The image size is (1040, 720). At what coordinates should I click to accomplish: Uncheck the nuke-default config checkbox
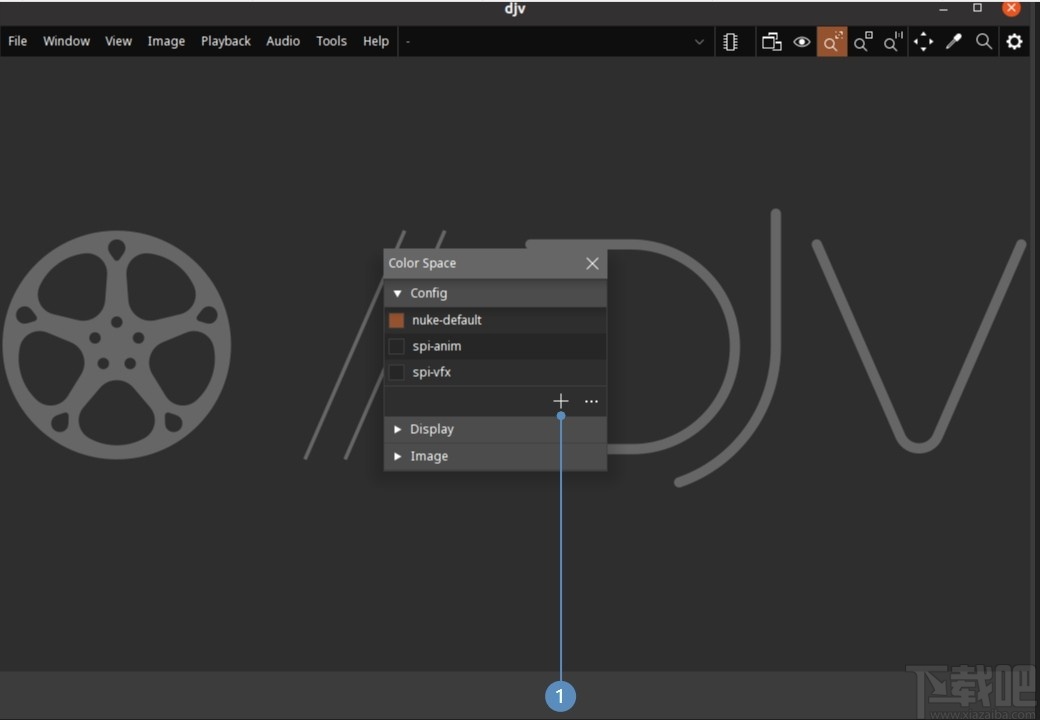coord(397,321)
